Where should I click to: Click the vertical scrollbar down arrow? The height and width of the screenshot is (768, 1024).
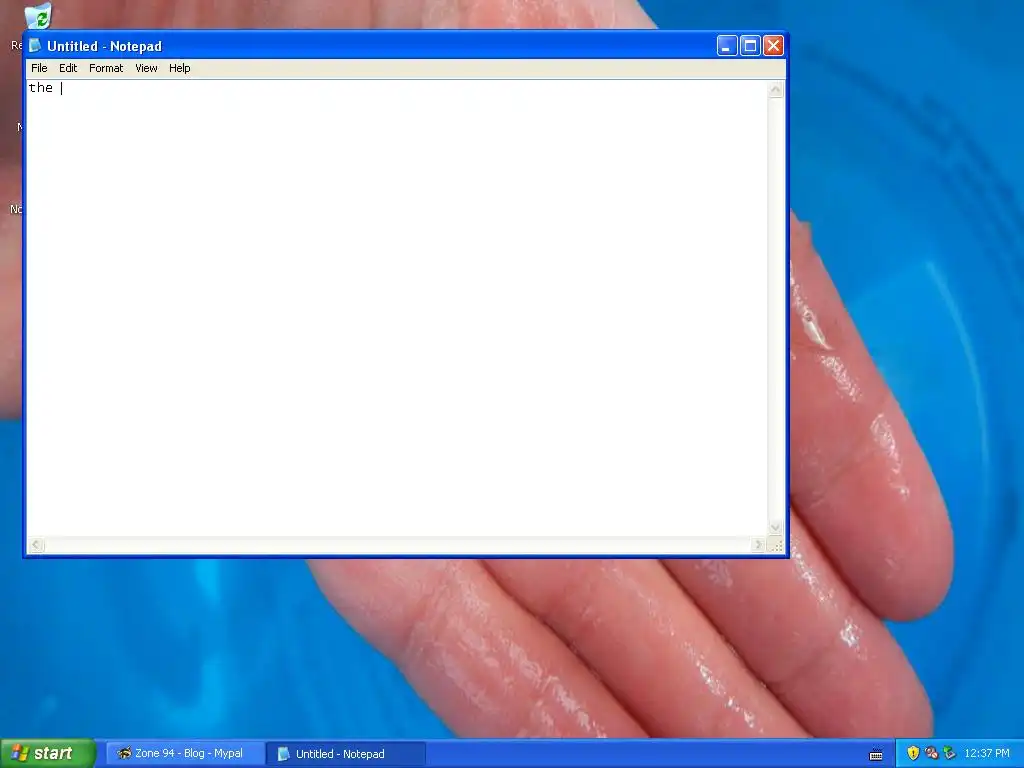(775, 528)
